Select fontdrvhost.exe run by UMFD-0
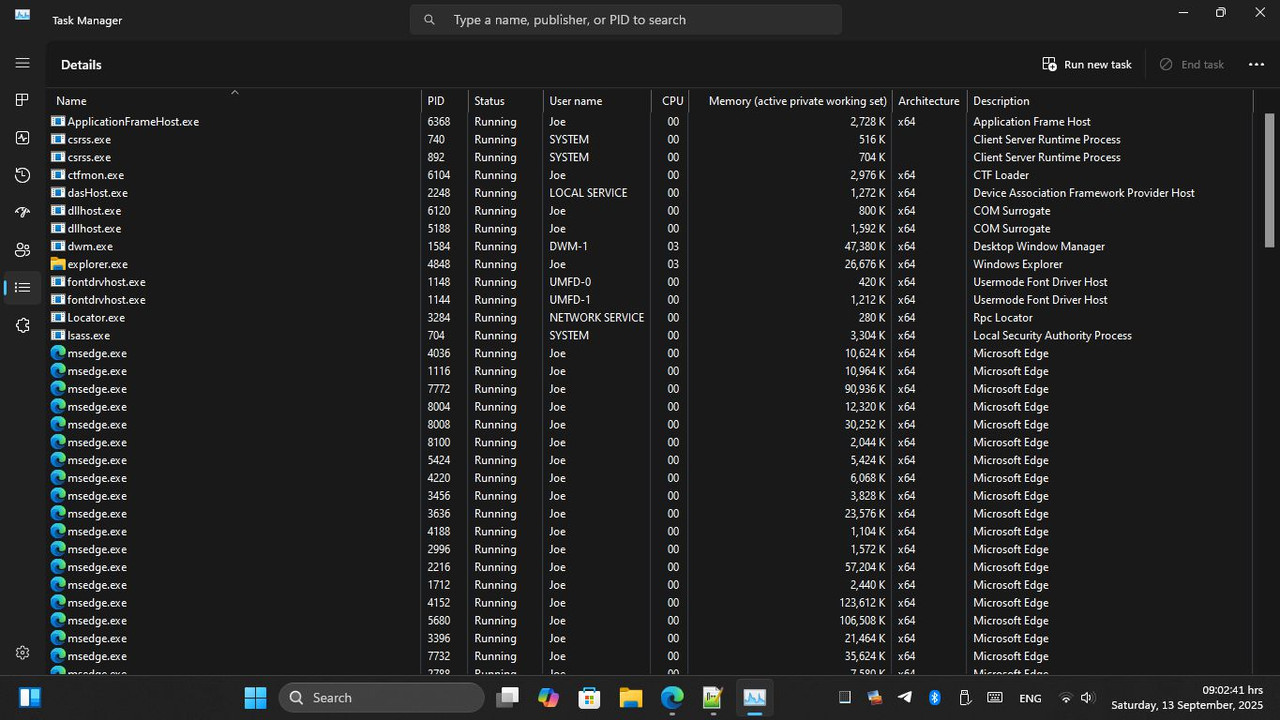Viewport: 1280px width, 720px height. tap(651, 282)
